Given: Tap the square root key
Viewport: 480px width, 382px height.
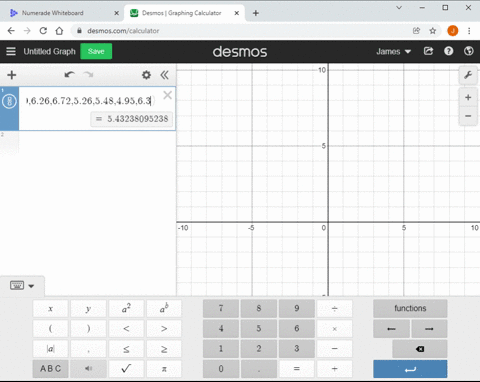Looking at the screenshot, I should click(126, 369).
